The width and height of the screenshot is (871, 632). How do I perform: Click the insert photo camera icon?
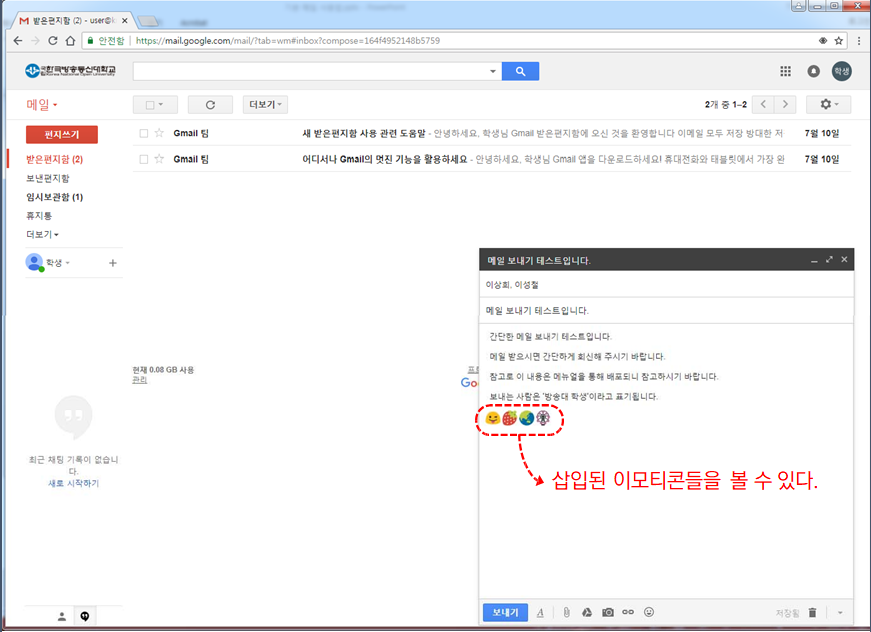point(608,612)
